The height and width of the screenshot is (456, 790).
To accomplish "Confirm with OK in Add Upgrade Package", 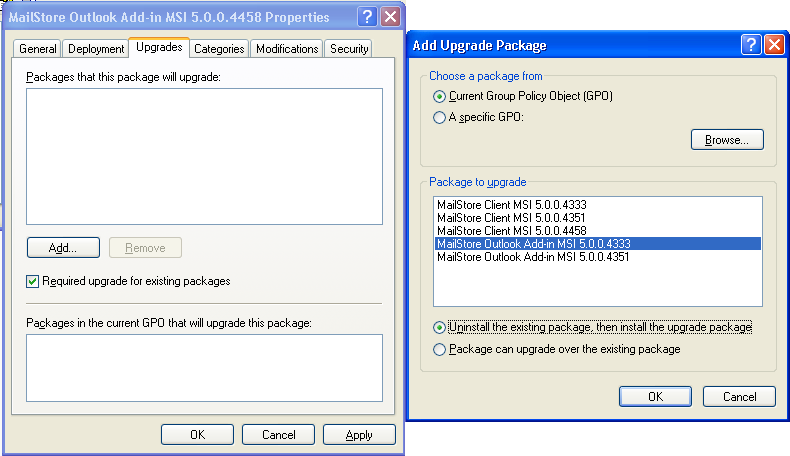I will 655,397.
